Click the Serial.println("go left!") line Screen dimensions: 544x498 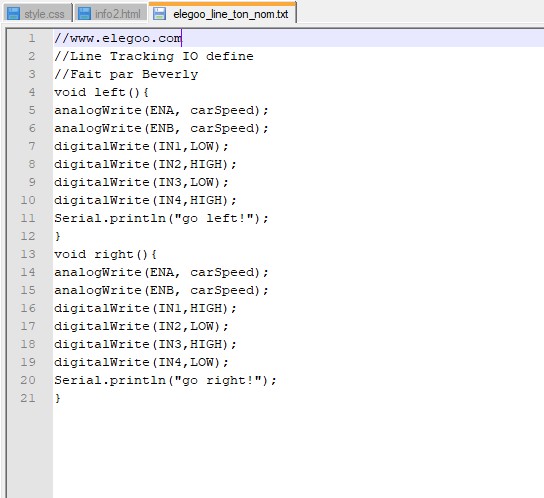click(161, 218)
